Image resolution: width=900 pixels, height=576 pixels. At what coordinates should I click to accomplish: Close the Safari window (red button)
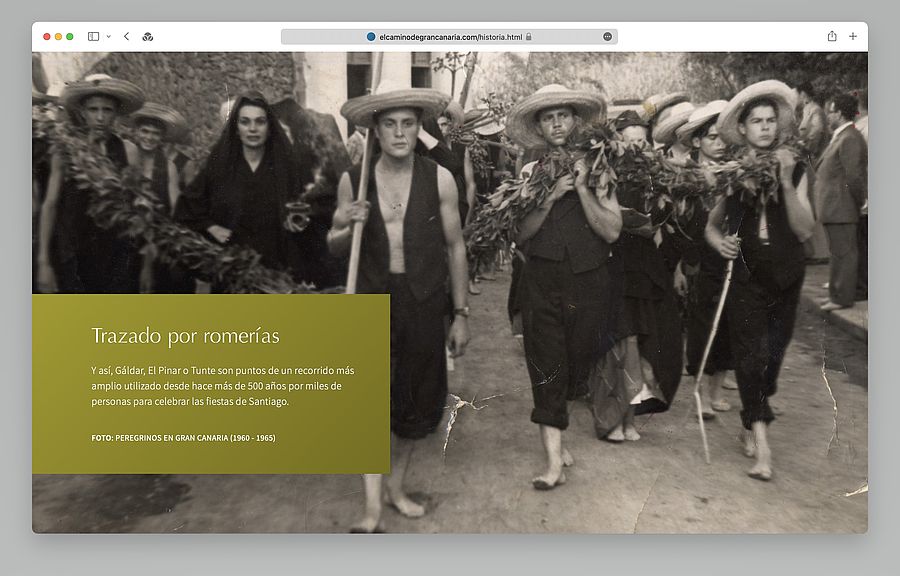point(46,37)
